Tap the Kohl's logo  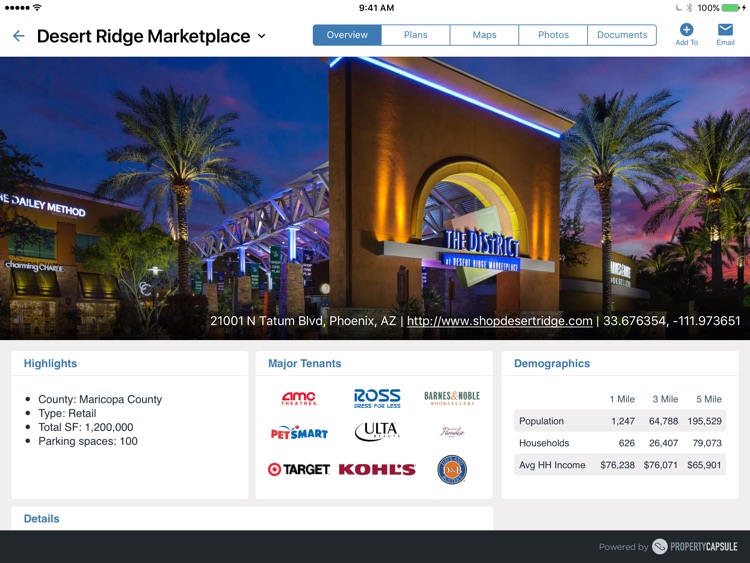[377, 469]
